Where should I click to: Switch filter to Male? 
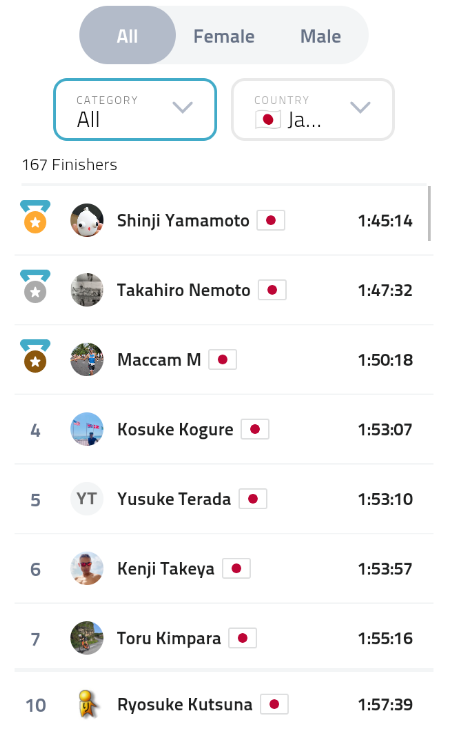click(x=321, y=36)
